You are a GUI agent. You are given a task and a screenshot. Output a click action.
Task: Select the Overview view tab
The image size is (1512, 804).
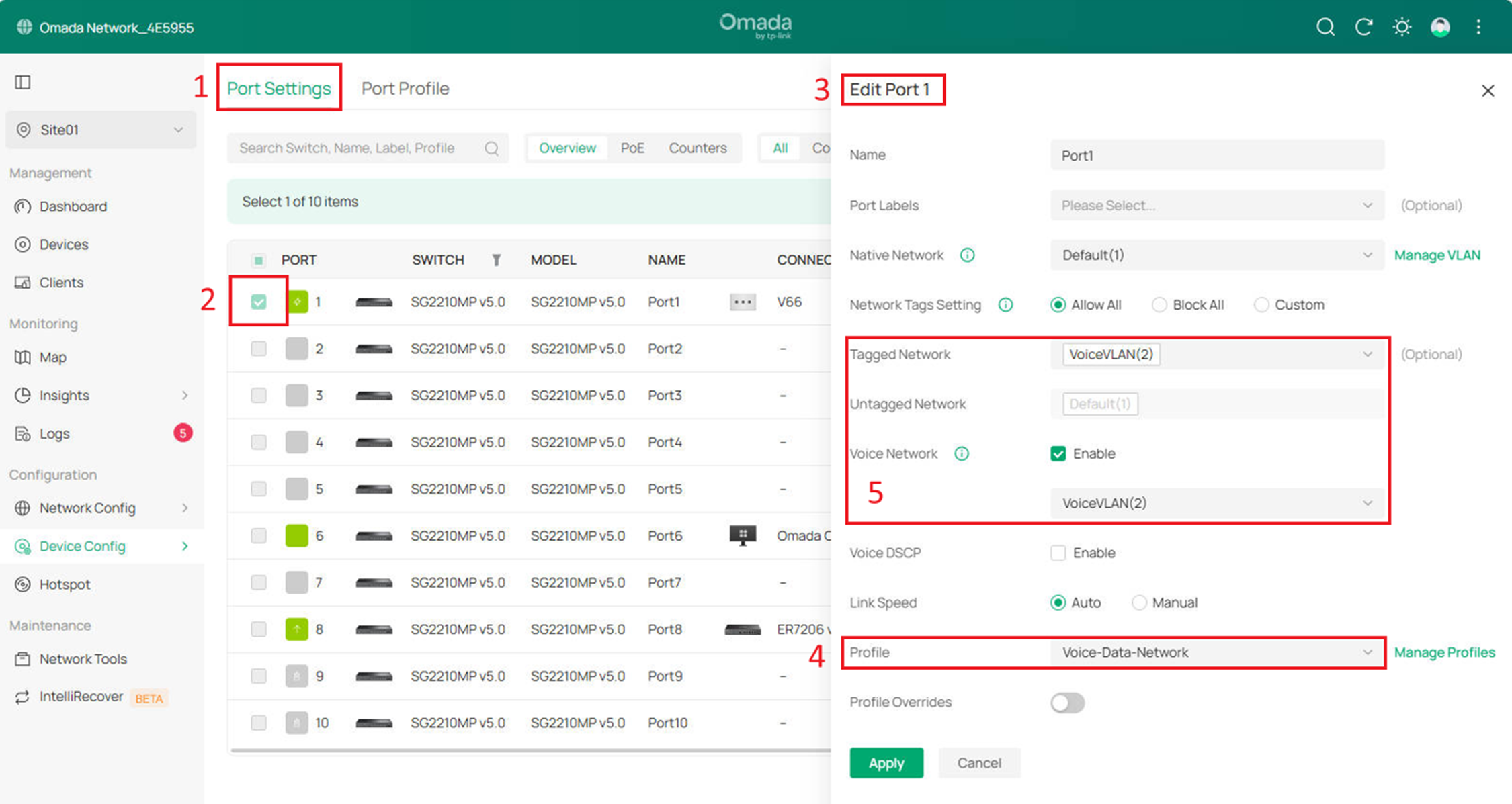(x=567, y=148)
